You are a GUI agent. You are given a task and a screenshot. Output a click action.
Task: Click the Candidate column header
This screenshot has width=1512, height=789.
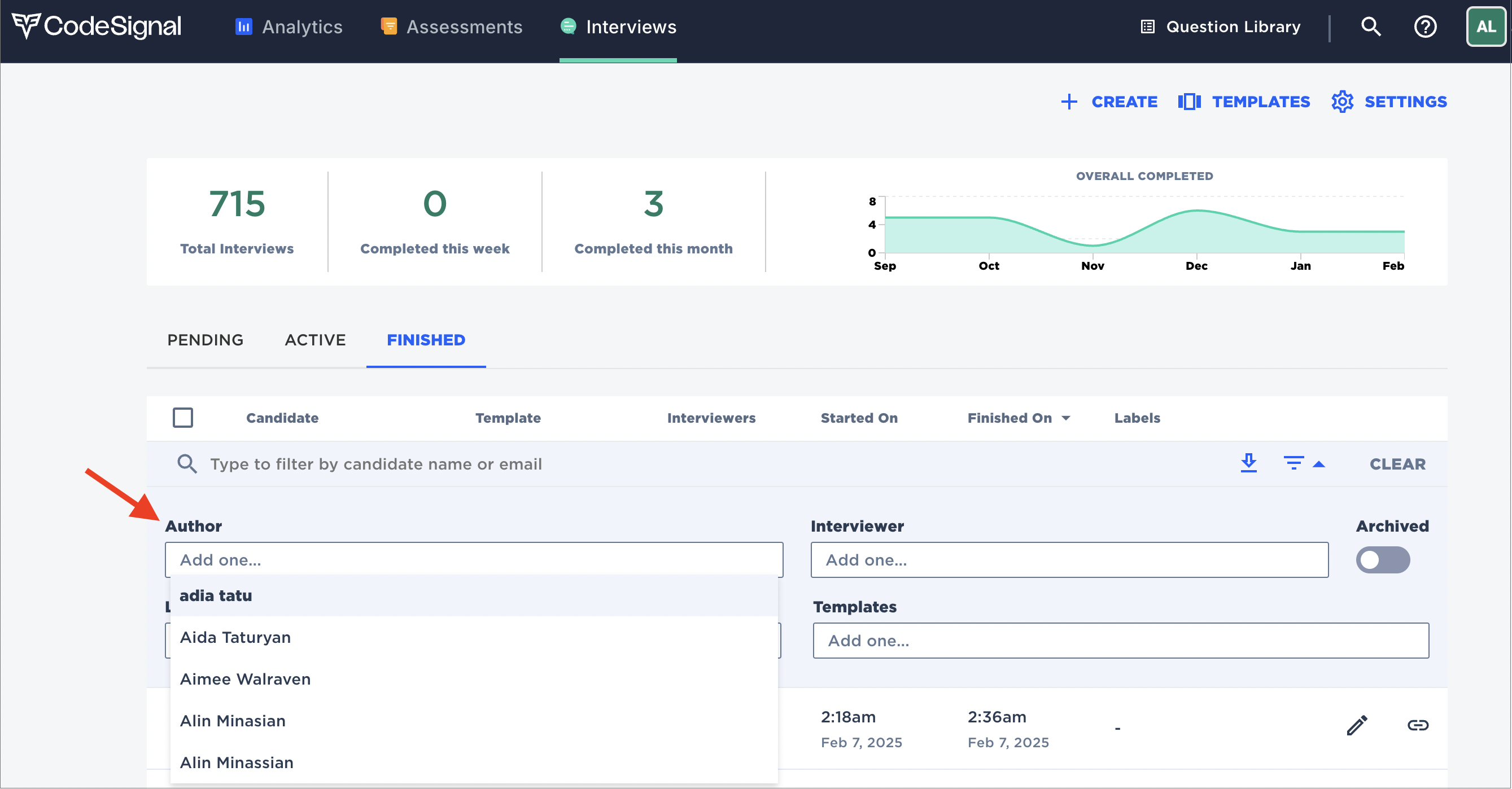tap(282, 418)
